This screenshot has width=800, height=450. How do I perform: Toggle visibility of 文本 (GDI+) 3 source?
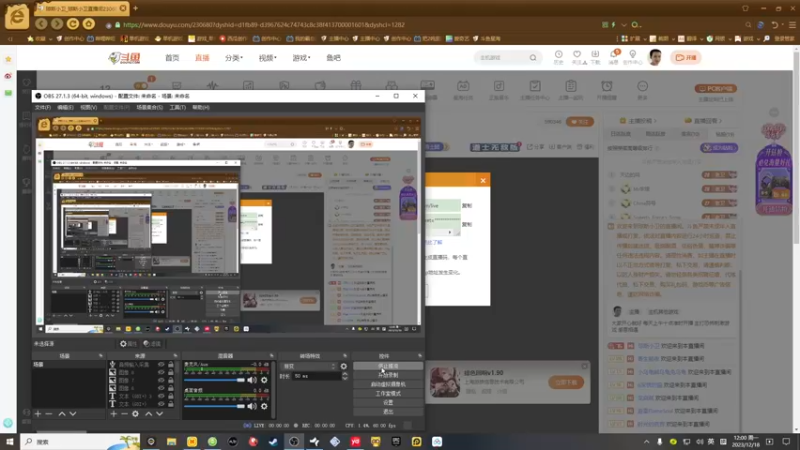(x=161, y=396)
